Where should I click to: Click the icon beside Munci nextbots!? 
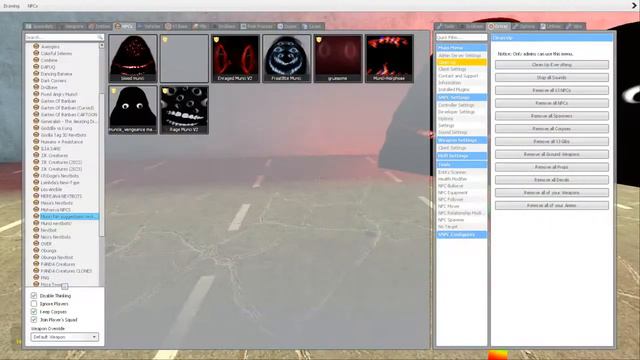click(36, 223)
